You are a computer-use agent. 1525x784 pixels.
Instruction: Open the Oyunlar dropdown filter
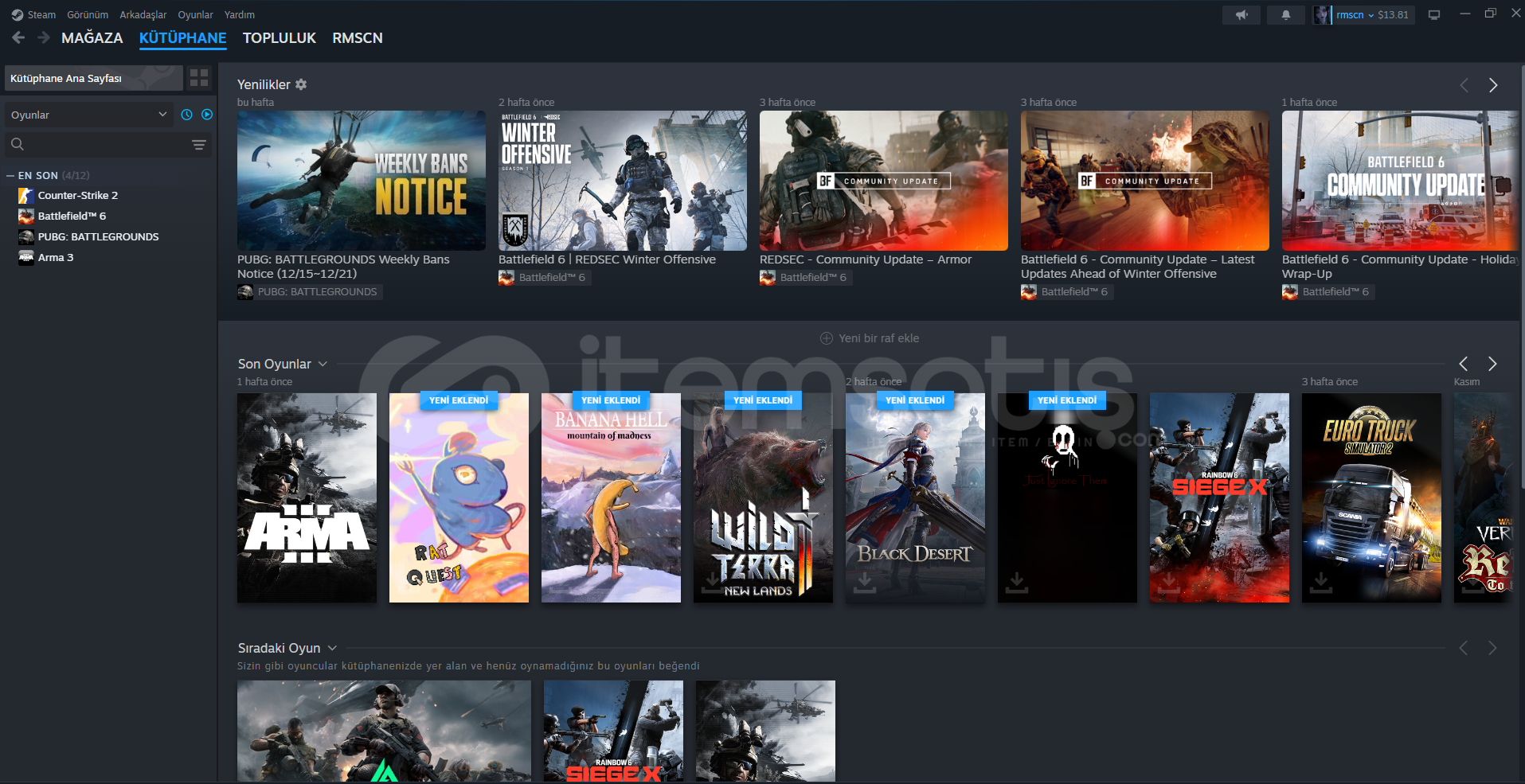pyautogui.click(x=89, y=115)
